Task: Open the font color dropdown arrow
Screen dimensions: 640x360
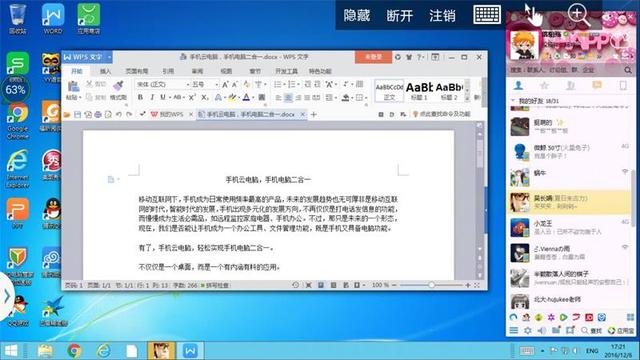Action: [253, 98]
